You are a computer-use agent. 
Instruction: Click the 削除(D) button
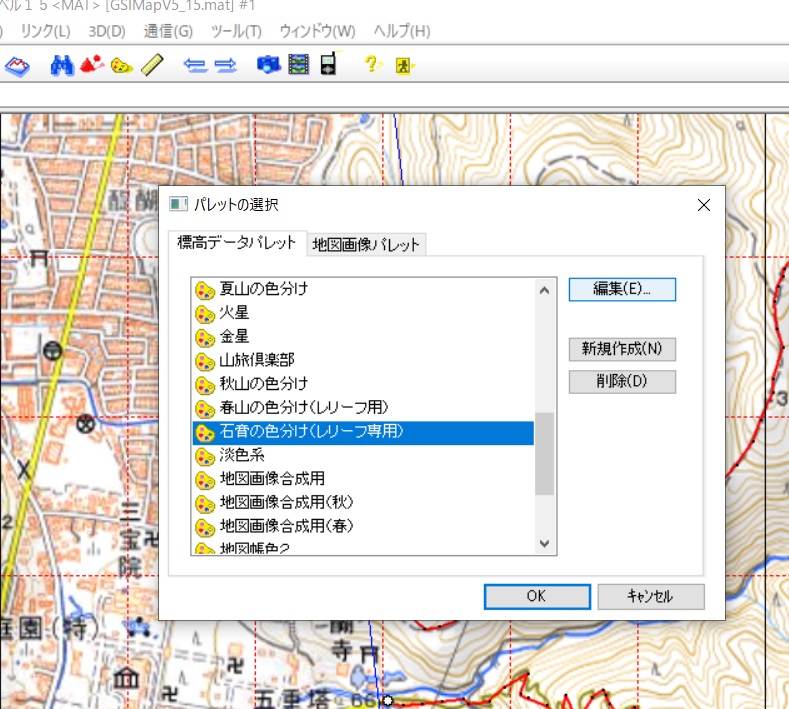pyautogui.click(x=622, y=381)
